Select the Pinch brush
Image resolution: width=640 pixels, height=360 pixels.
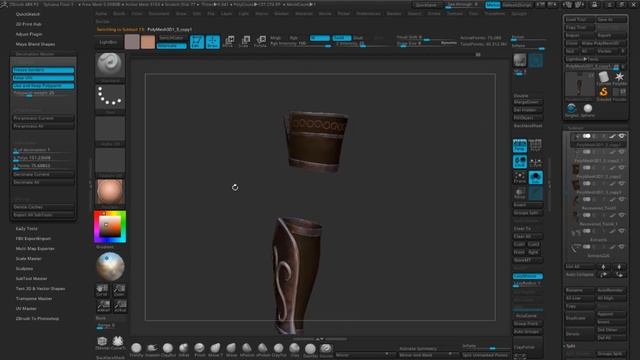[200, 348]
